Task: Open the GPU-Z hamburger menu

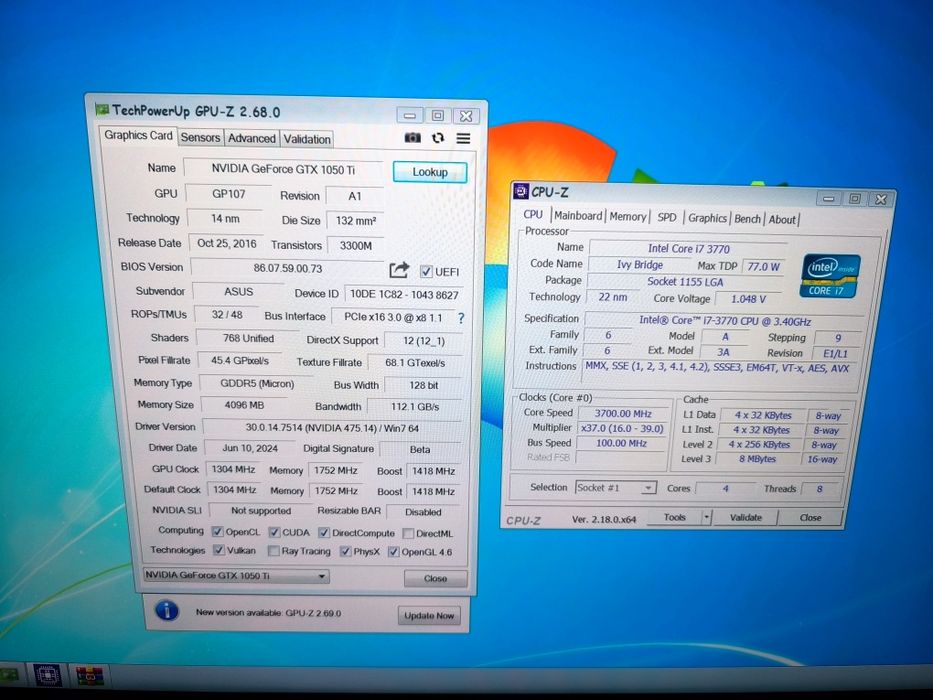Action: [463, 139]
